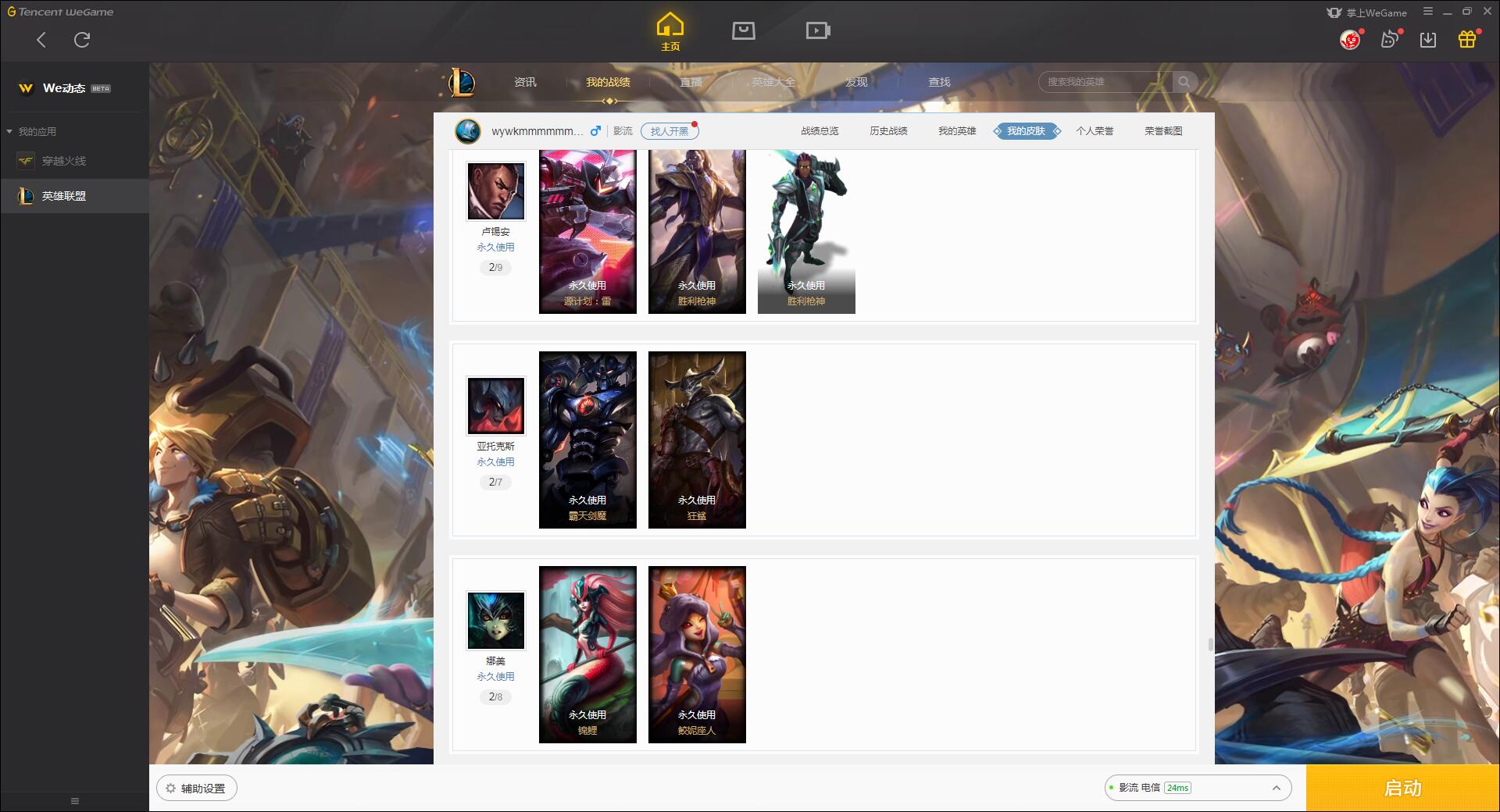Click 亚托克斯's 2/7 skin count

click(496, 482)
